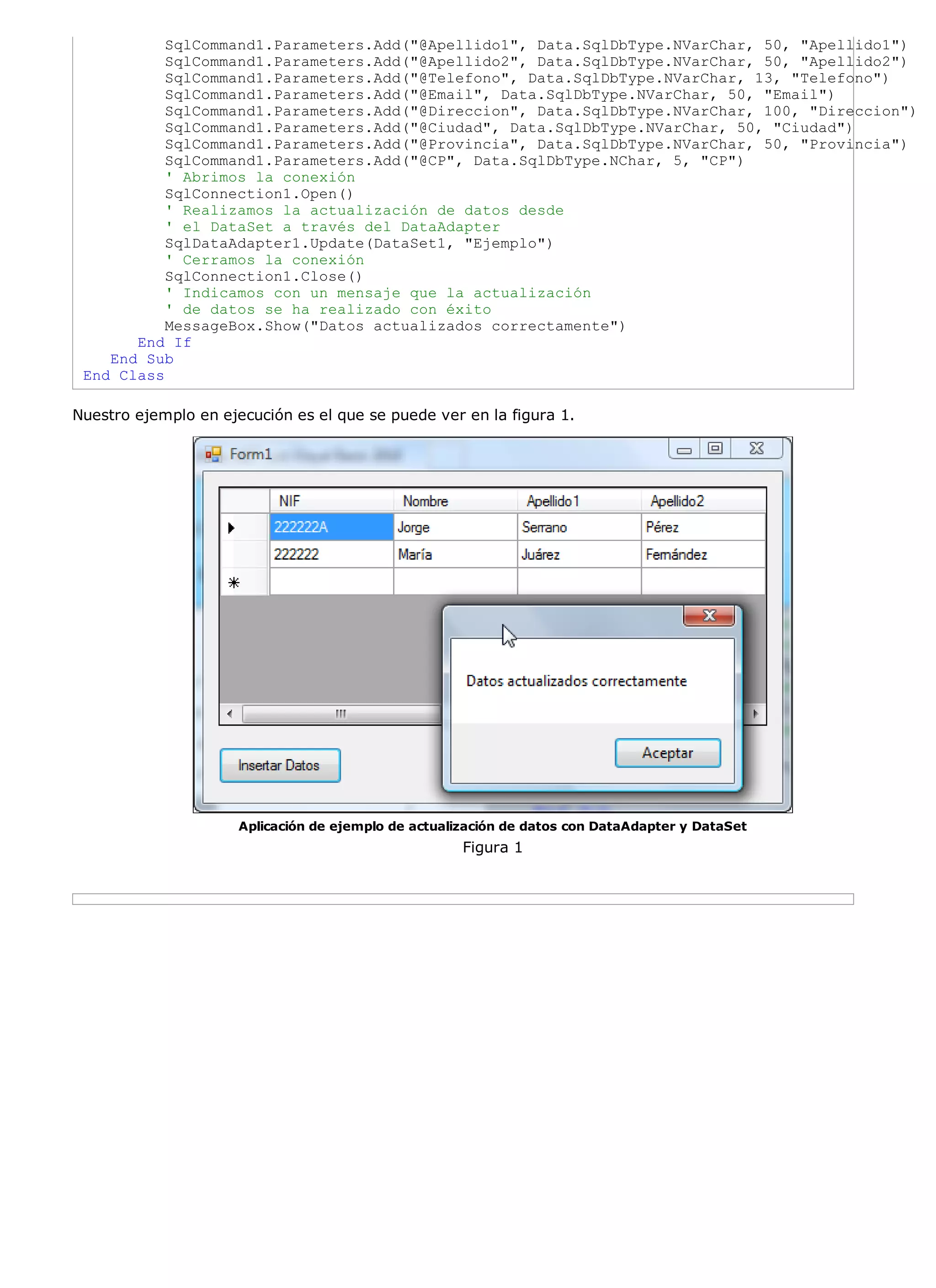Click the End If code line
The height and width of the screenshot is (1288, 936).
point(165,342)
